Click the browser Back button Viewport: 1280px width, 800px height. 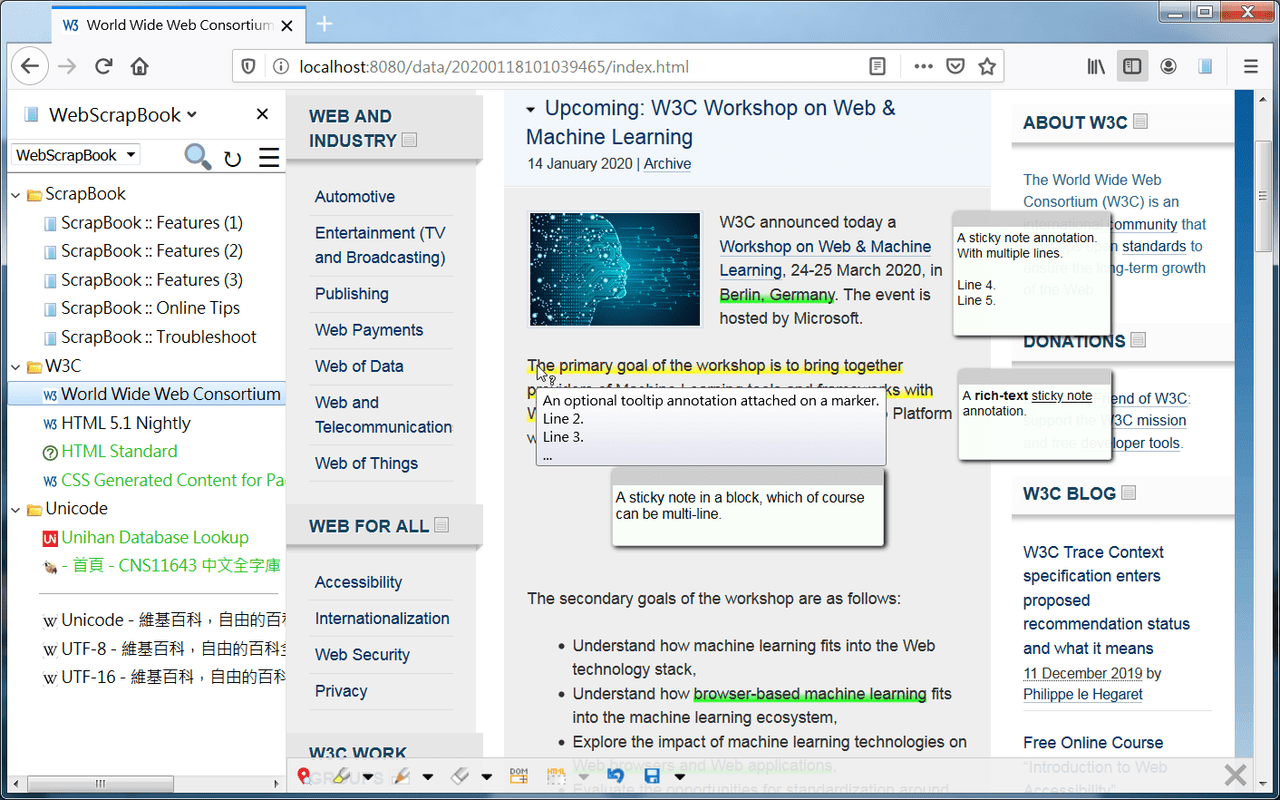[x=30, y=67]
